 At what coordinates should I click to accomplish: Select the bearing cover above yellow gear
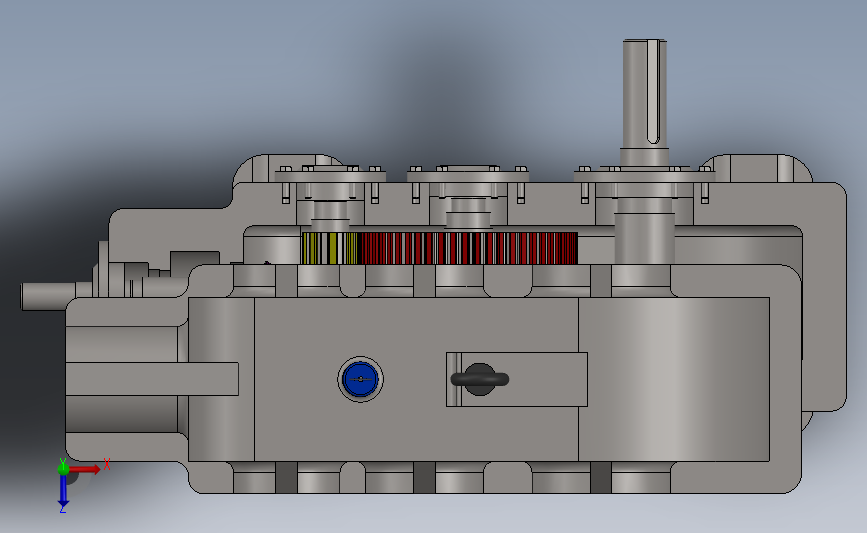[x=330, y=176]
